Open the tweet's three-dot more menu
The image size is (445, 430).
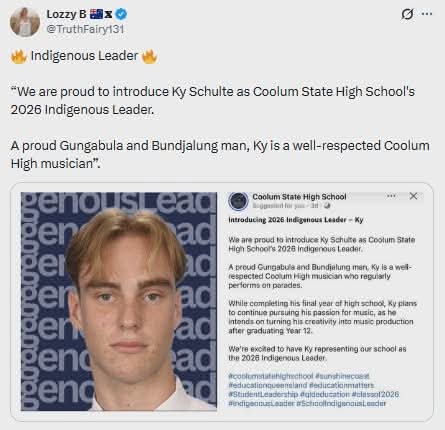427,14
